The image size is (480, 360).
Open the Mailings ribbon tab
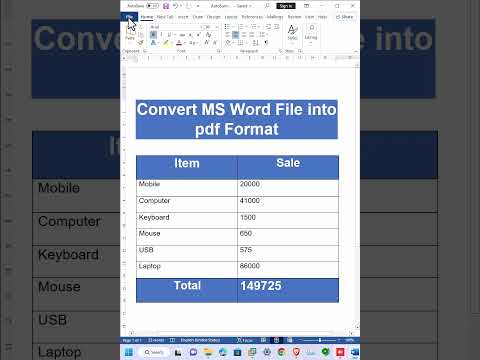tap(274, 17)
